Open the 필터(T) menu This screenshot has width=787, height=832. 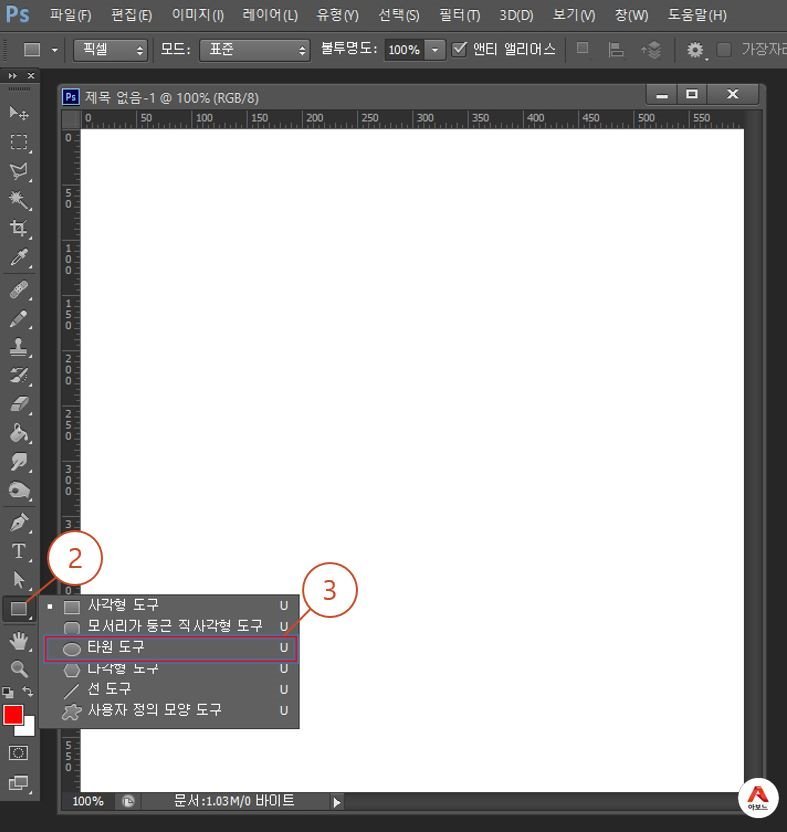460,15
